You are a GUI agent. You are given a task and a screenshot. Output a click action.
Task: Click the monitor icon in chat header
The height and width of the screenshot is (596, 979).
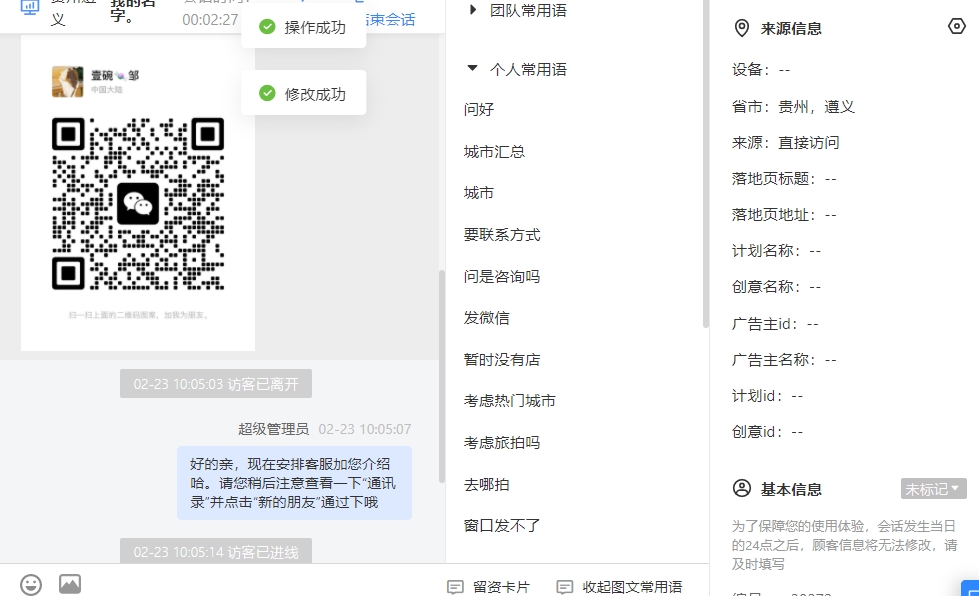tap(29, 7)
